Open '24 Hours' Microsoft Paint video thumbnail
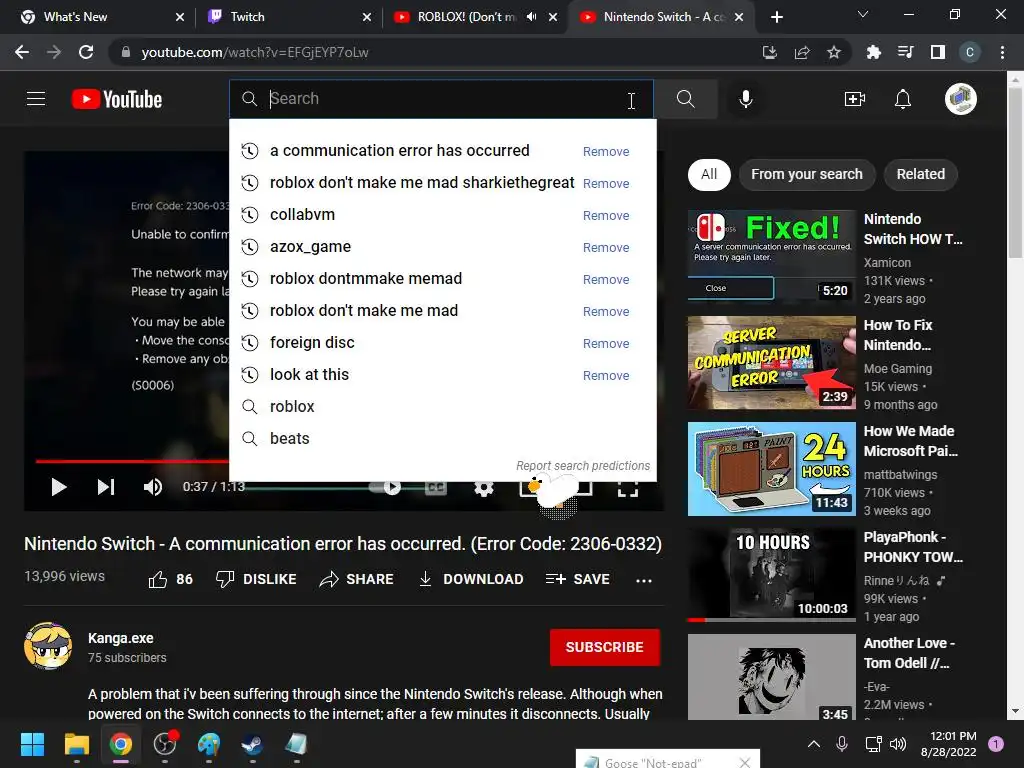1024x768 pixels. point(772,469)
